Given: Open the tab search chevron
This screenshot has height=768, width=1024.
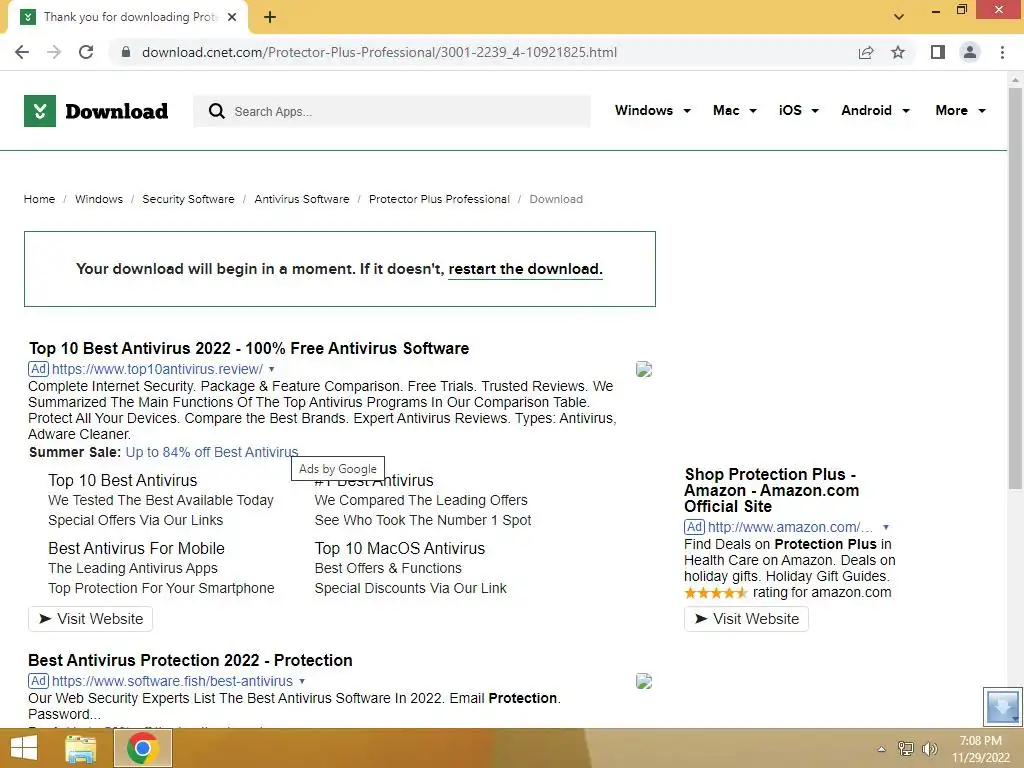Looking at the screenshot, I should tap(899, 17).
